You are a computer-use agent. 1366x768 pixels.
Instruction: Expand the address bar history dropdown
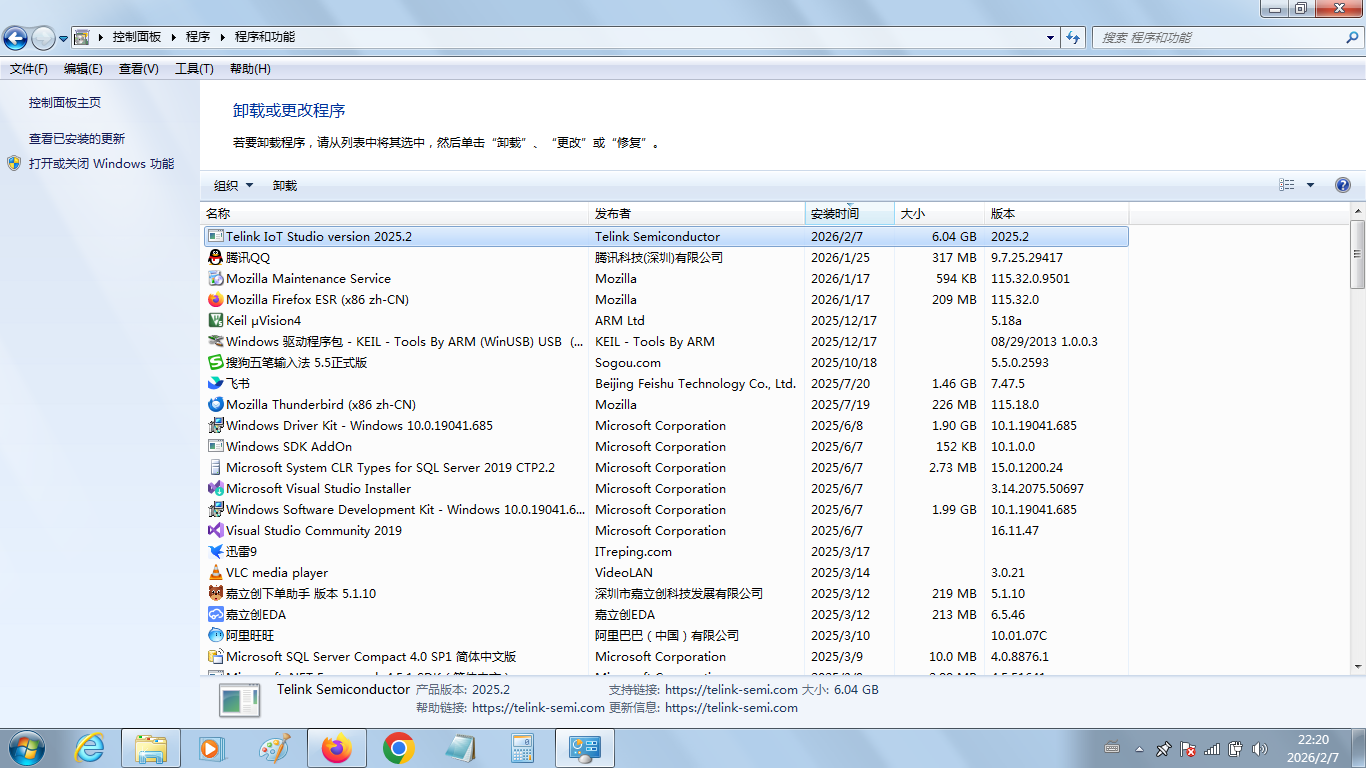(1050, 38)
